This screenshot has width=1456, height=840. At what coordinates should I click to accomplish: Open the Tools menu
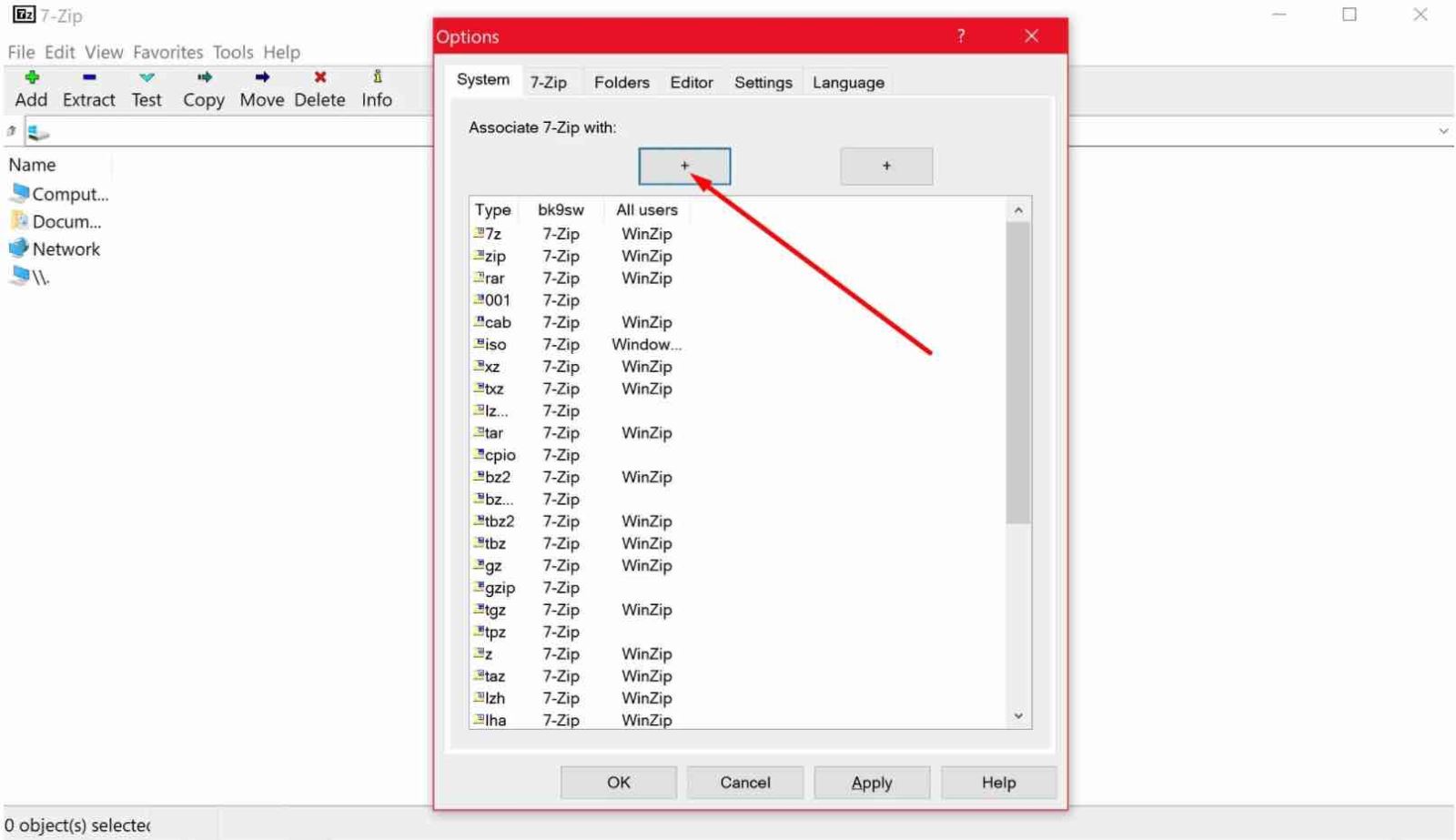tap(233, 52)
